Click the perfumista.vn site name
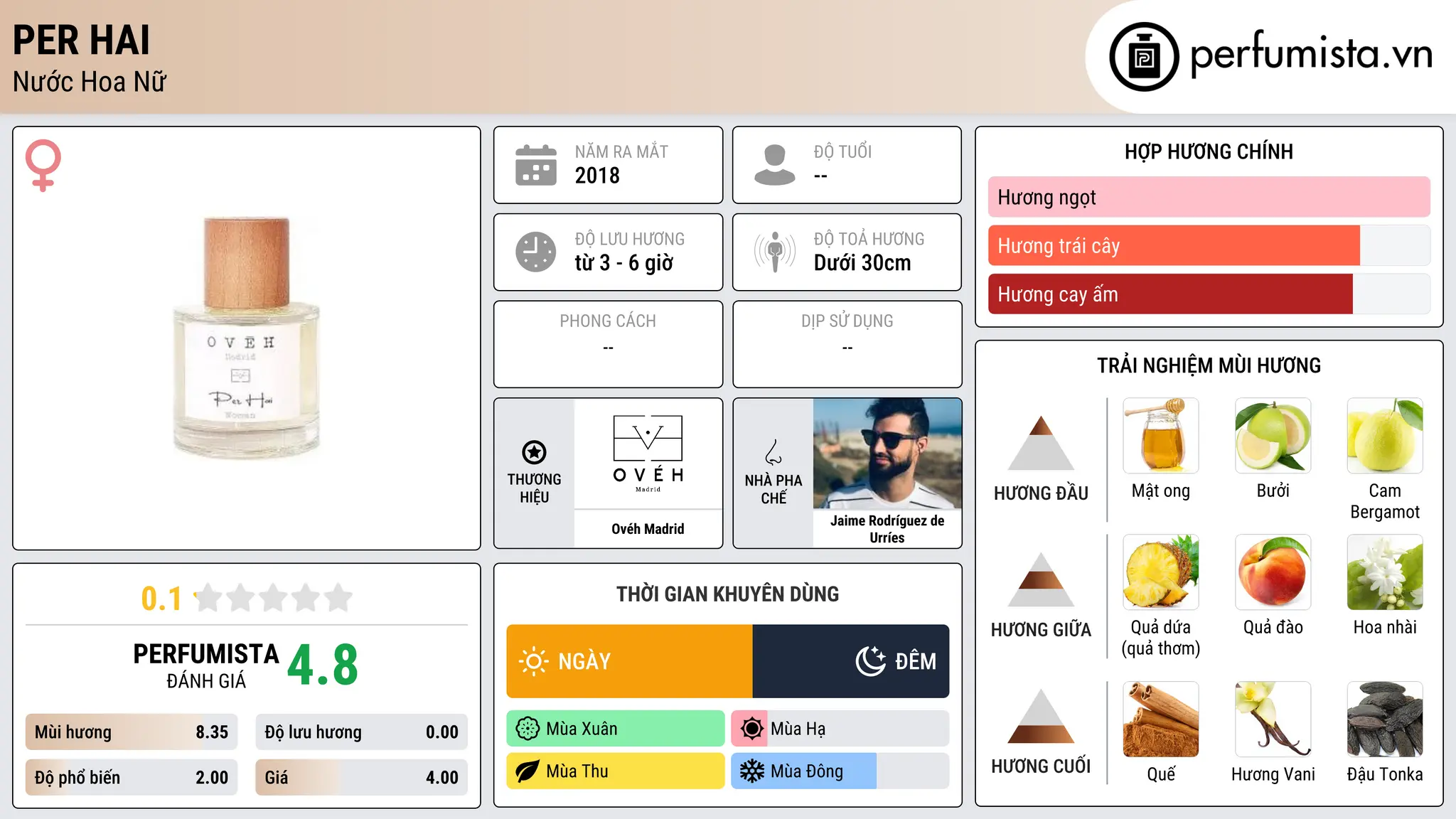This screenshot has width=1456, height=819. click(x=1312, y=54)
